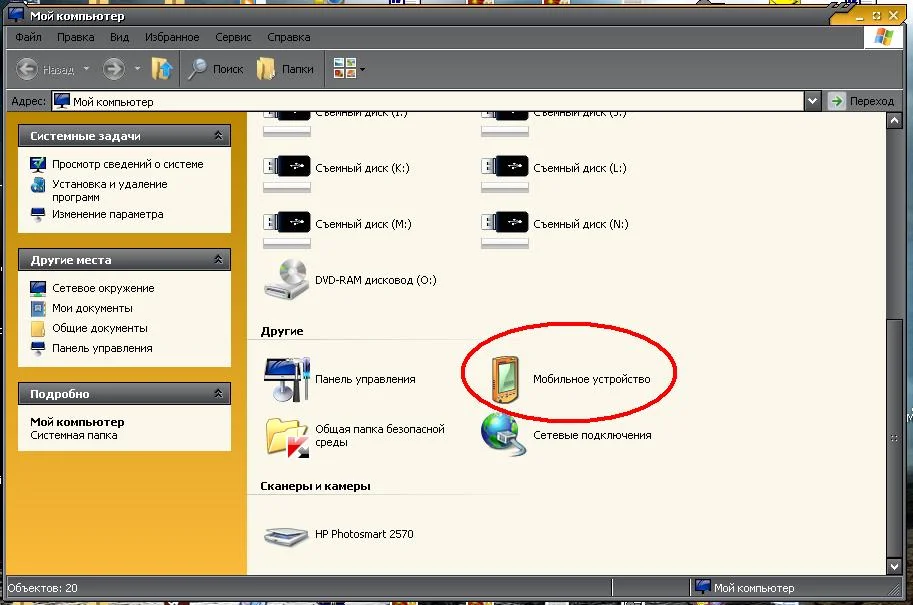Open the Справка menu
The height and width of the screenshot is (605, 913).
289,37
